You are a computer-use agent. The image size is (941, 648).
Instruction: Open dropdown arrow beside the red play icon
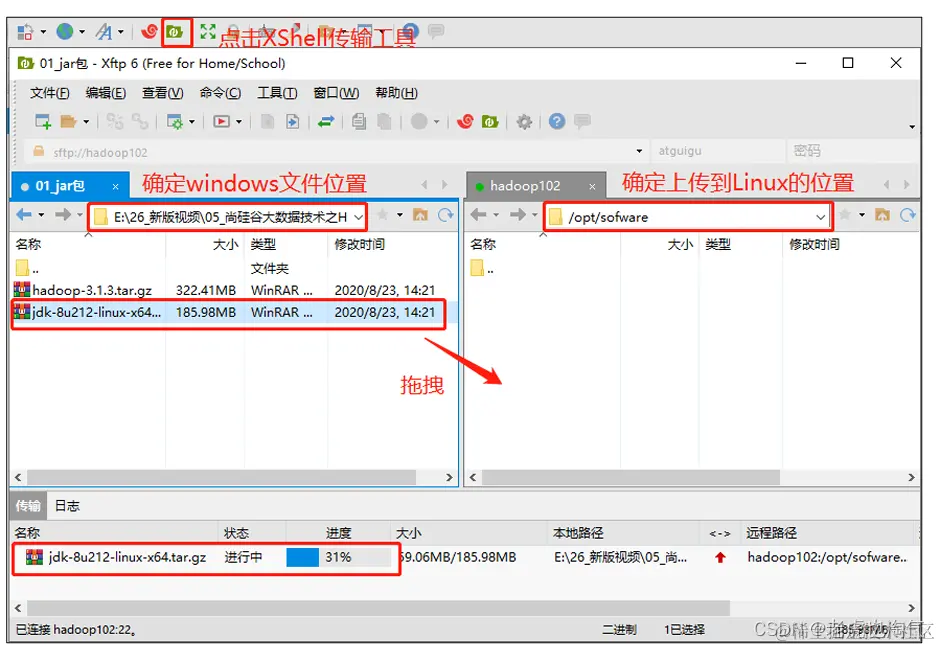click(239, 122)
